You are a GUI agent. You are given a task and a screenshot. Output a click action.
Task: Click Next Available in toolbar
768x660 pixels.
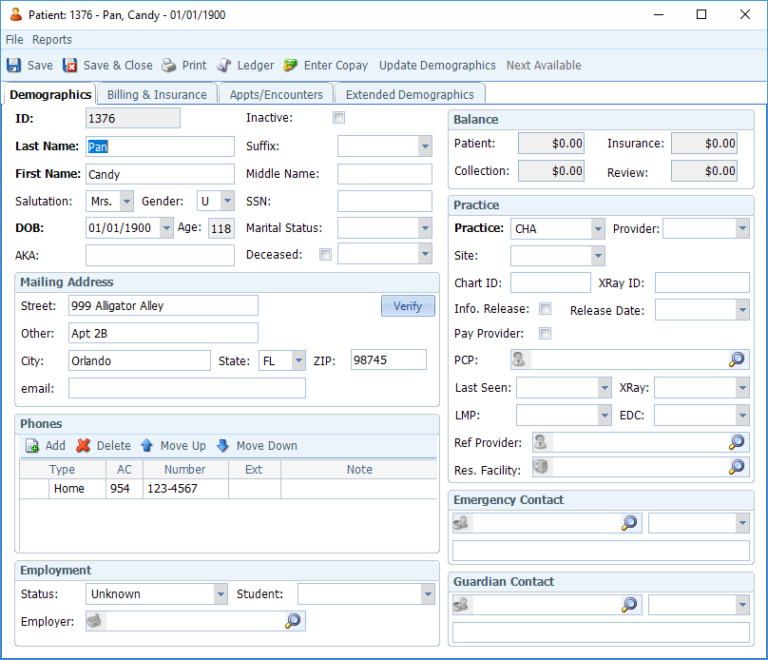click(544, 65)
